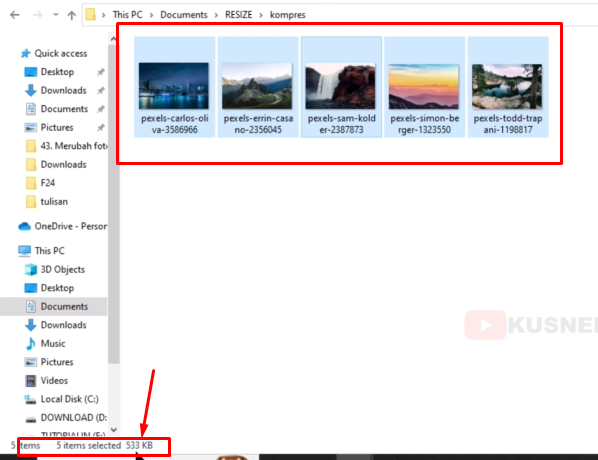
Task: Click RESIZE in the address breadcrumb
Action: coord(238,15)
